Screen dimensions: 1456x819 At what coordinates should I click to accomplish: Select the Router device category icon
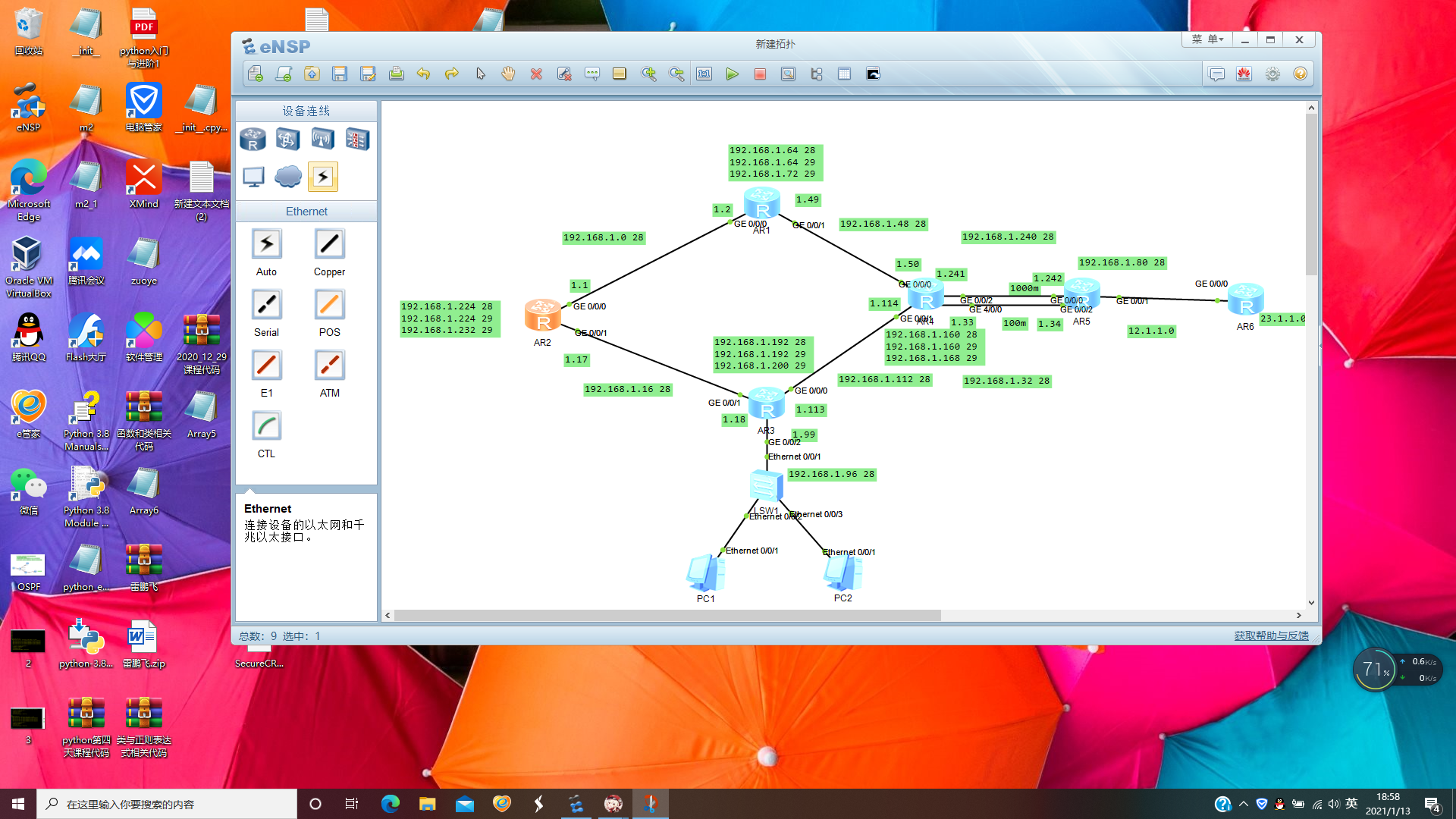click(253, 140)
